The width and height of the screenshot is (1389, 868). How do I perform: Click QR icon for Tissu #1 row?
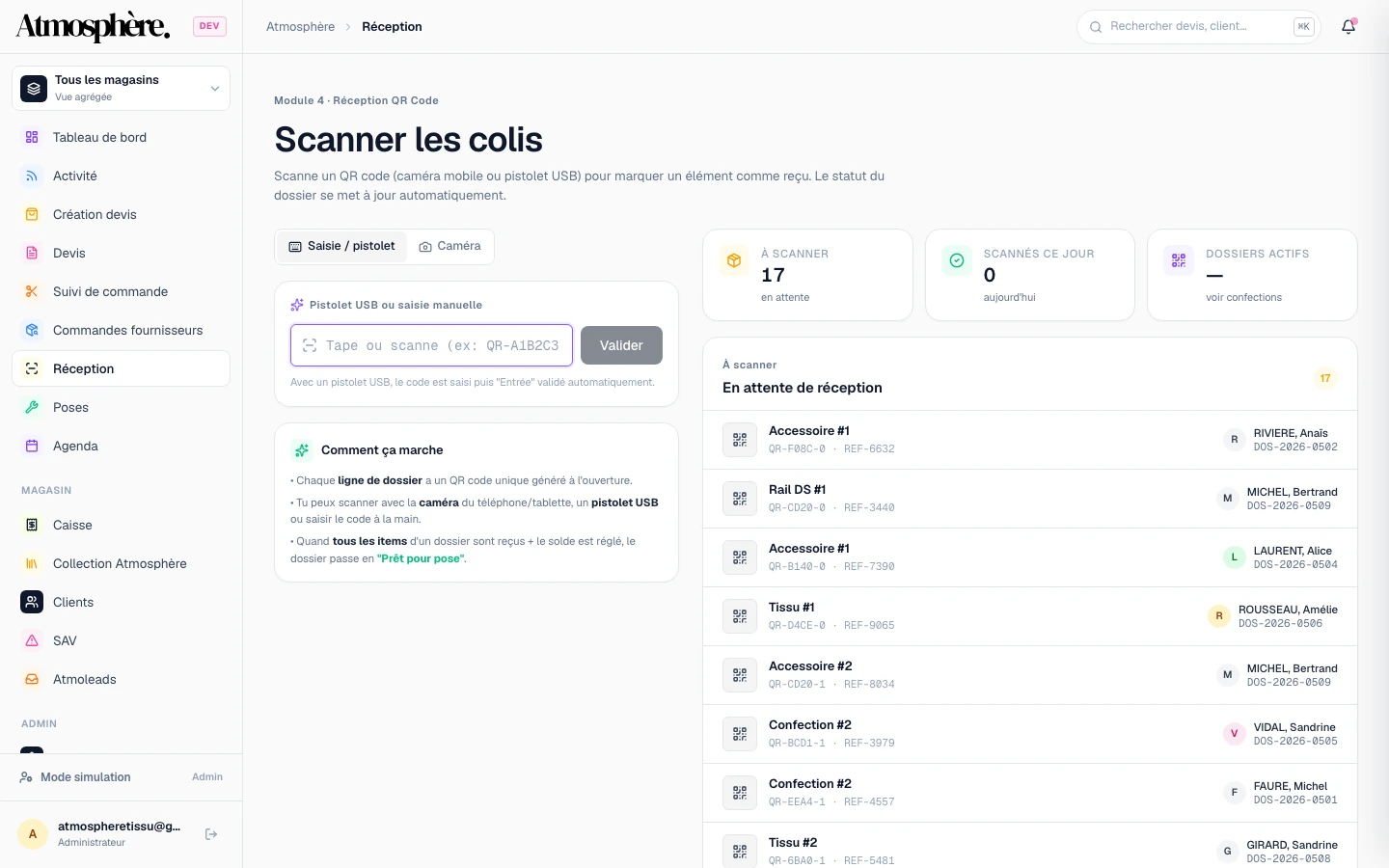click(740, 616)
